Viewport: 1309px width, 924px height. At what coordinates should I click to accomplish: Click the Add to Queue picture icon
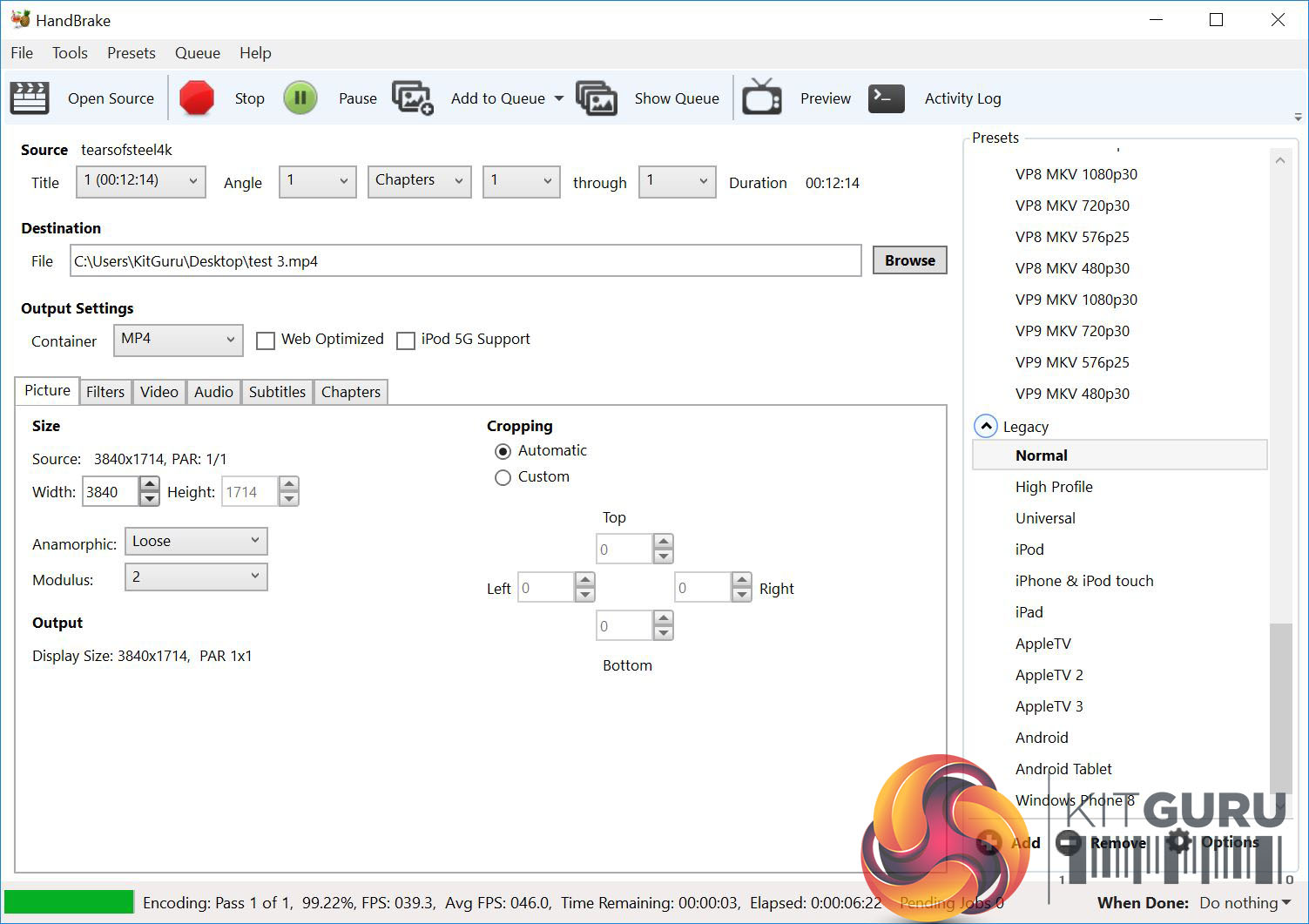click(413, 98)
